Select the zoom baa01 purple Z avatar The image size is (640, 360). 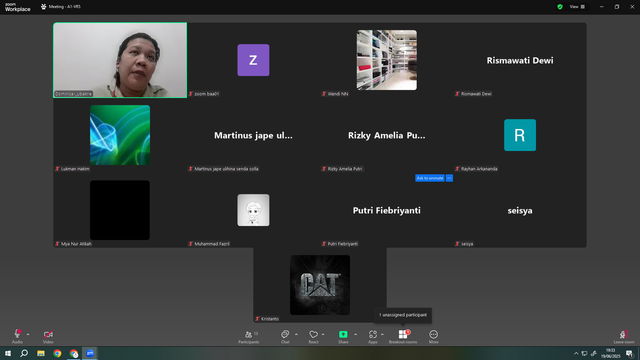253,60
